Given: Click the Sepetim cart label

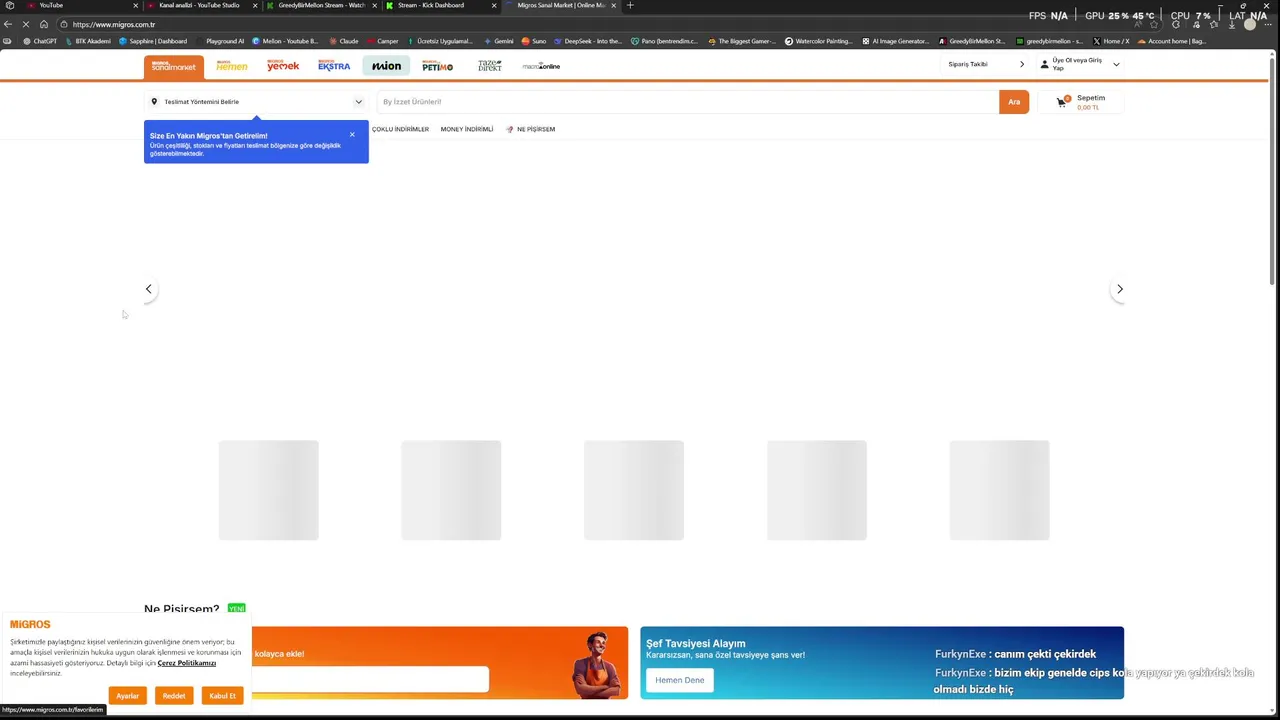Looking at the screenshot, I should pos(1091,98).
